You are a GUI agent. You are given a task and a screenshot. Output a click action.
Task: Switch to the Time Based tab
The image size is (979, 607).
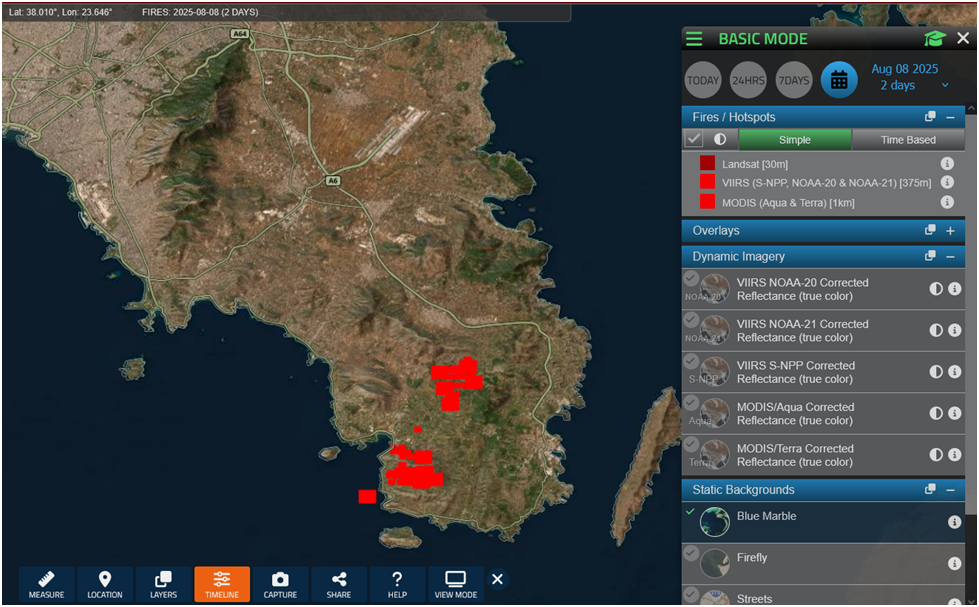(x=908, y=140)
